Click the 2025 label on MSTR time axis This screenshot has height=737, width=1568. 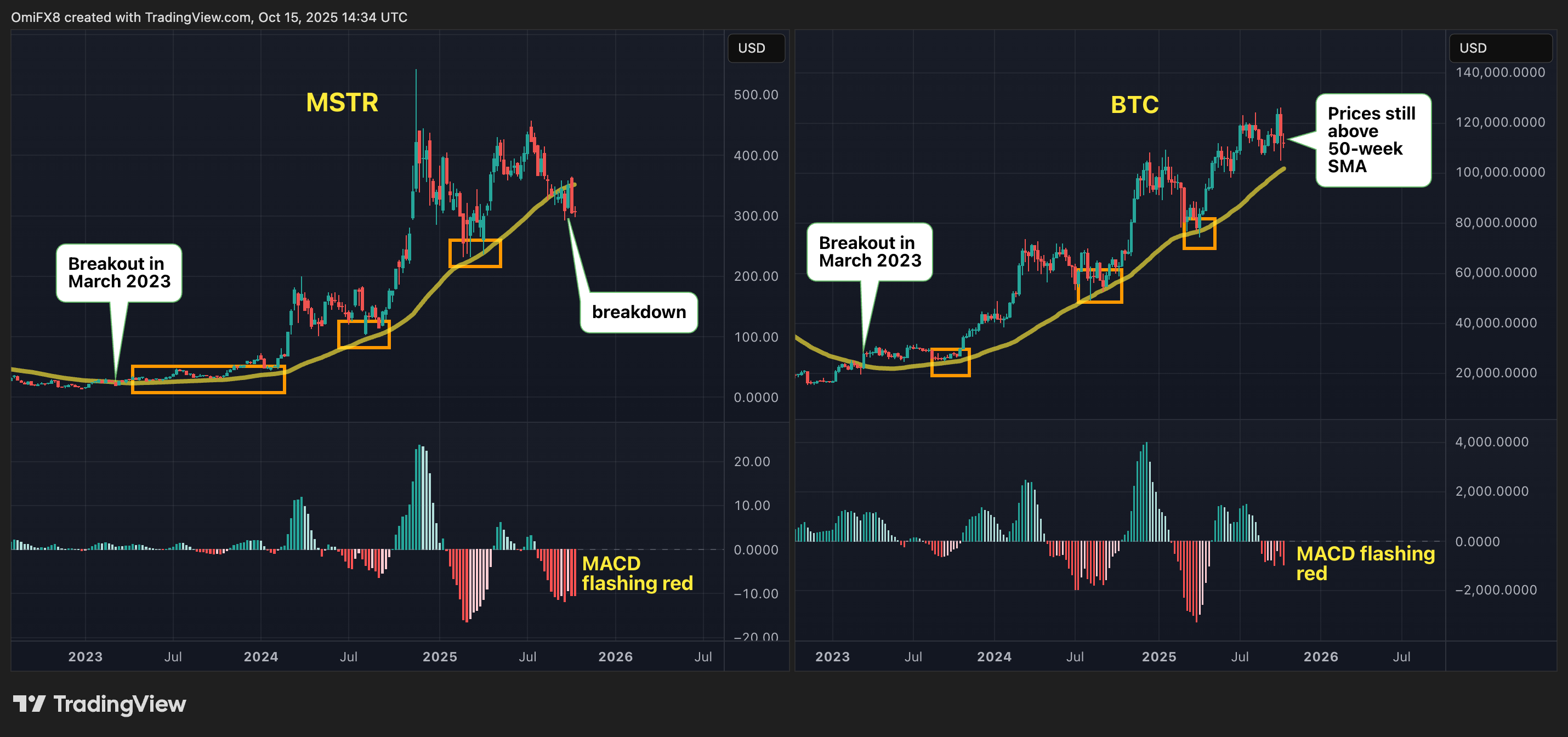point(440,657)
